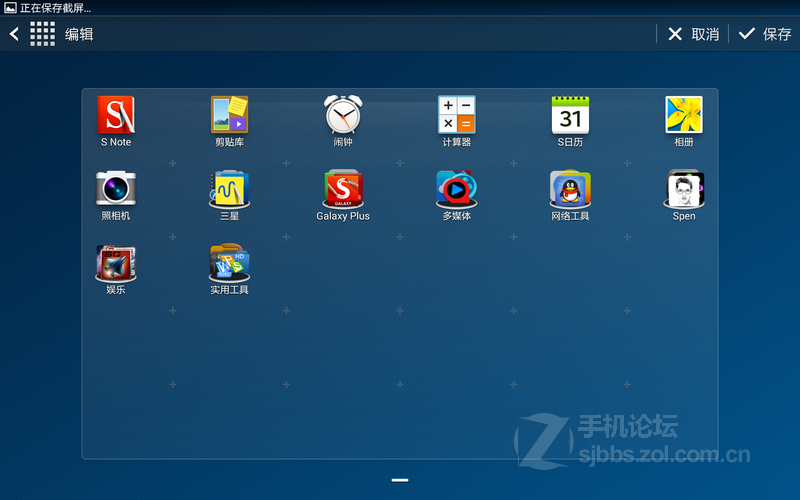Open the 网络工具 folder with QQ penguin

coord(570,189)
